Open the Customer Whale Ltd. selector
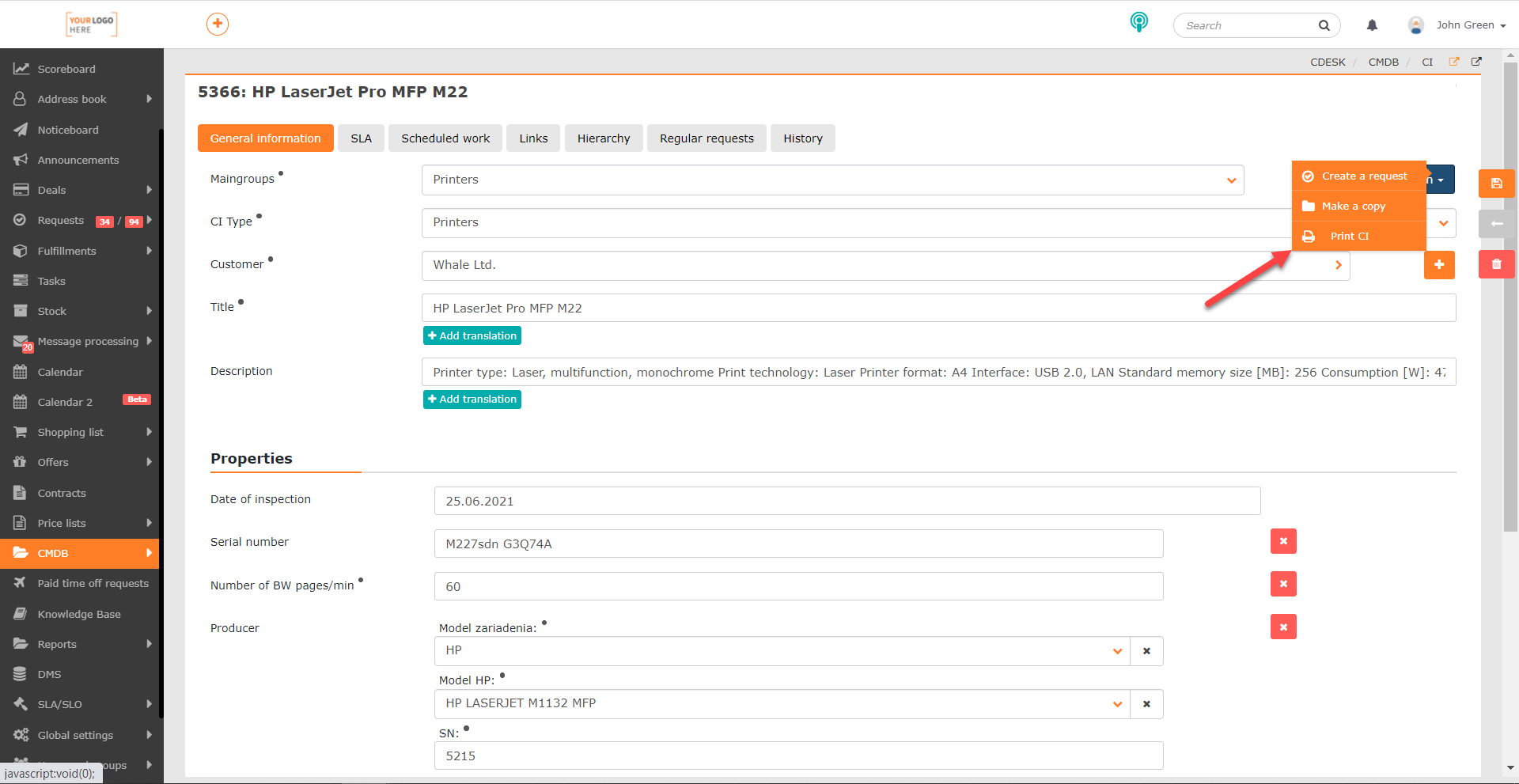 [x=885, y=265]
